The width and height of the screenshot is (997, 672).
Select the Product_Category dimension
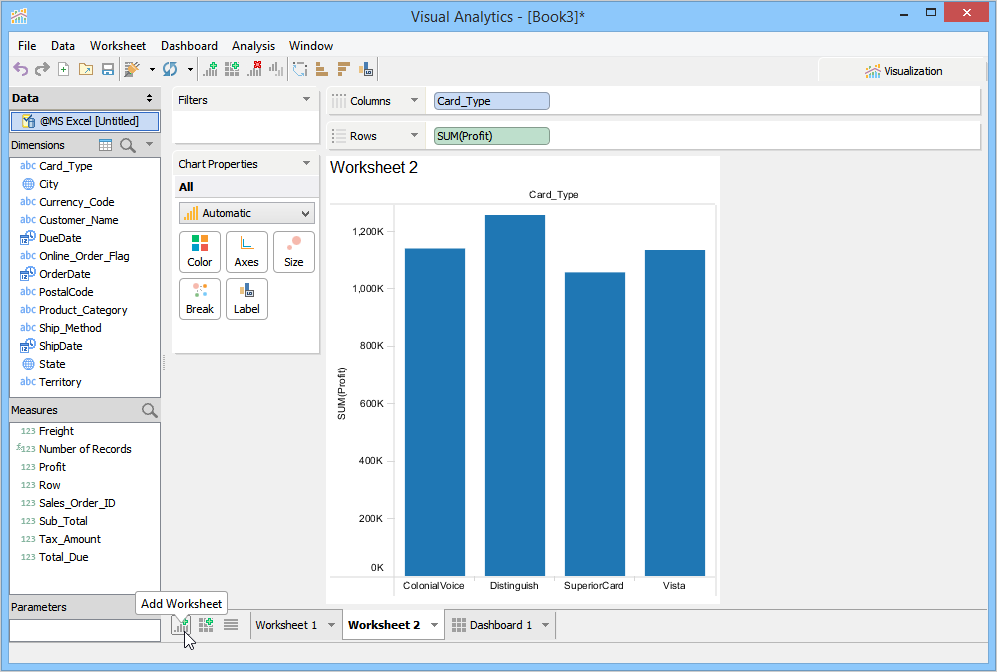pos(83,310)
